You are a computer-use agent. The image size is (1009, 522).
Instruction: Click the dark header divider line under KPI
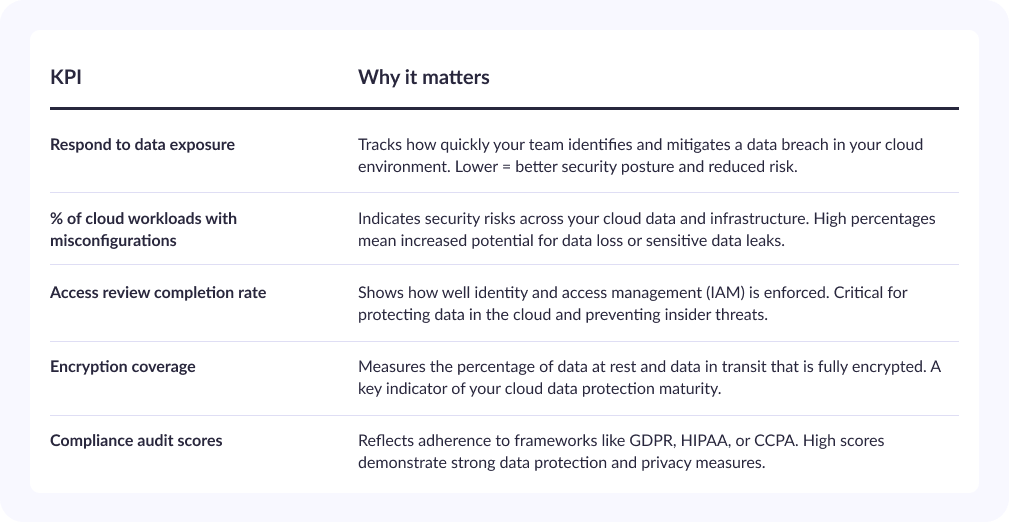click(504, 108)
